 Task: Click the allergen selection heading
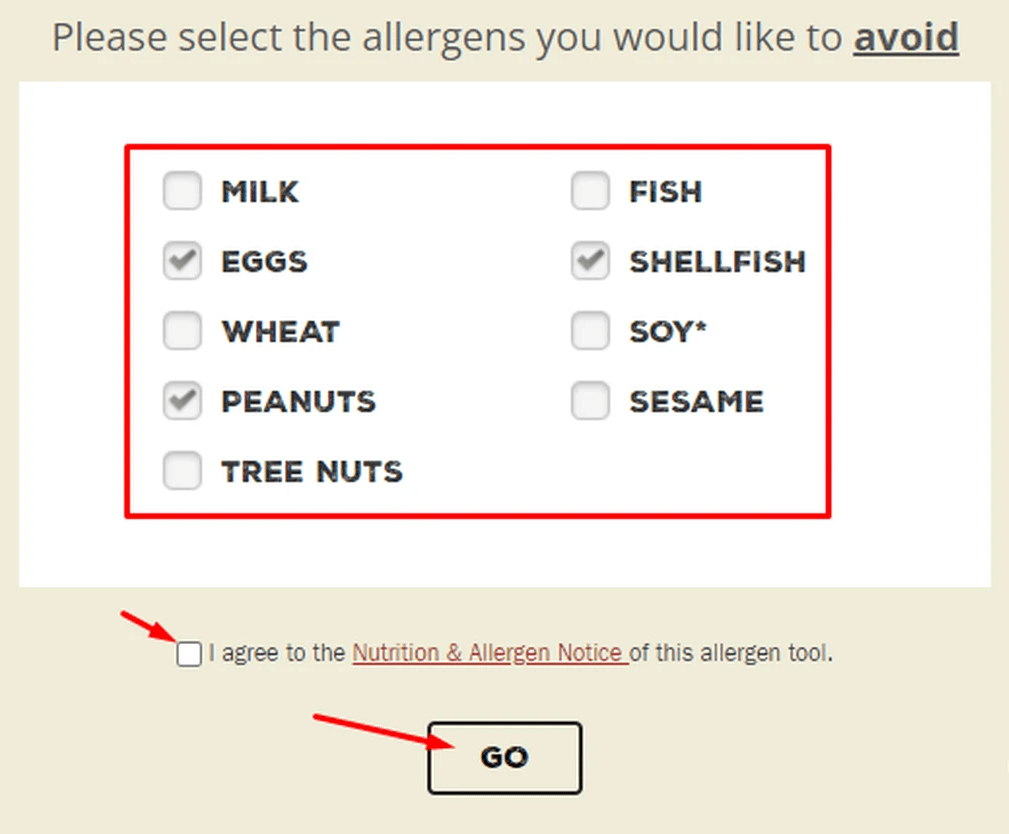(505, 37)
